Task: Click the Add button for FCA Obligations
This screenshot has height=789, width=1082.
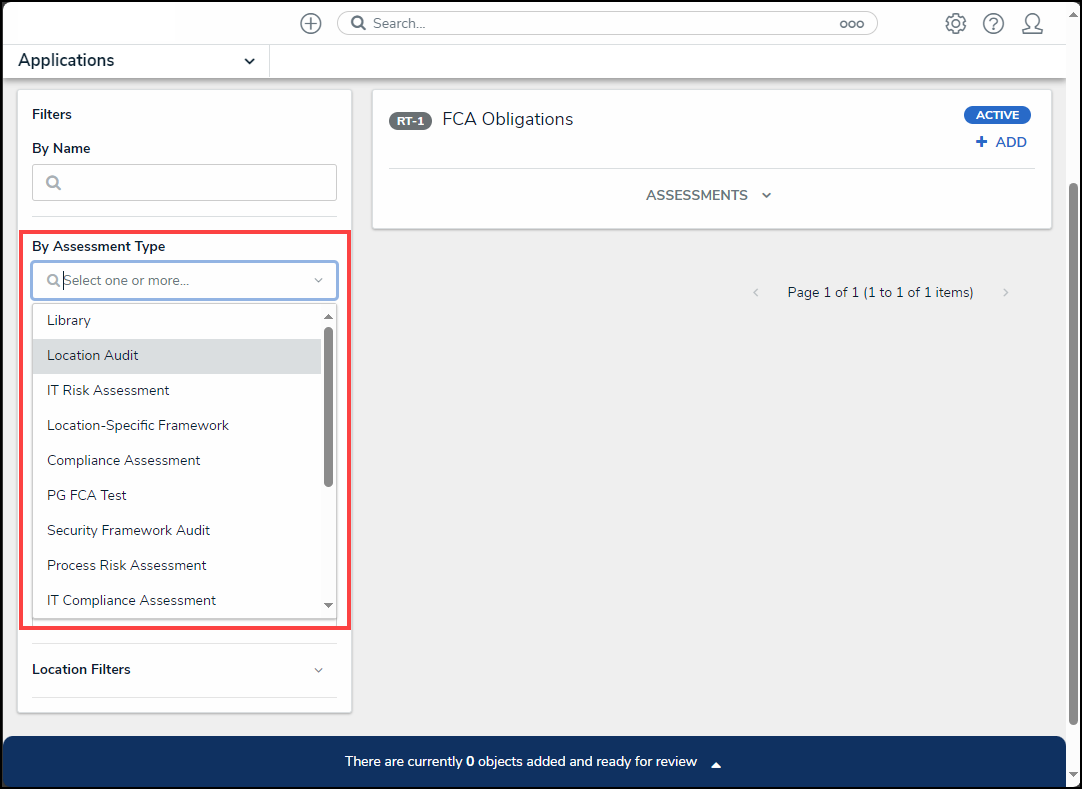Action: (x=1002, y=142)
